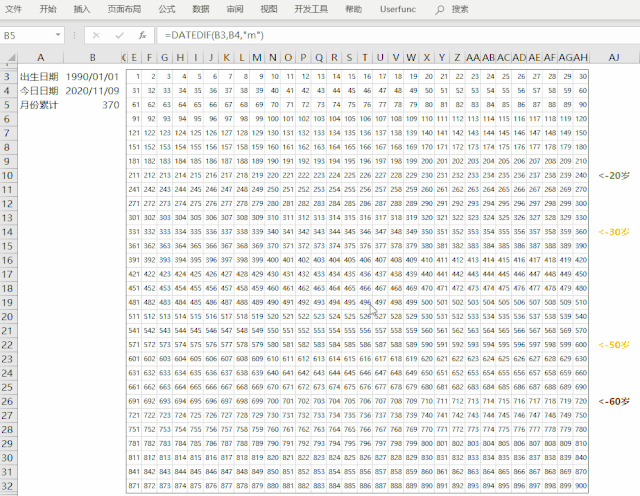Expand the Name Box dropdown arrow
Viewport: 640px width, 496px height.
tap(58, 35)
